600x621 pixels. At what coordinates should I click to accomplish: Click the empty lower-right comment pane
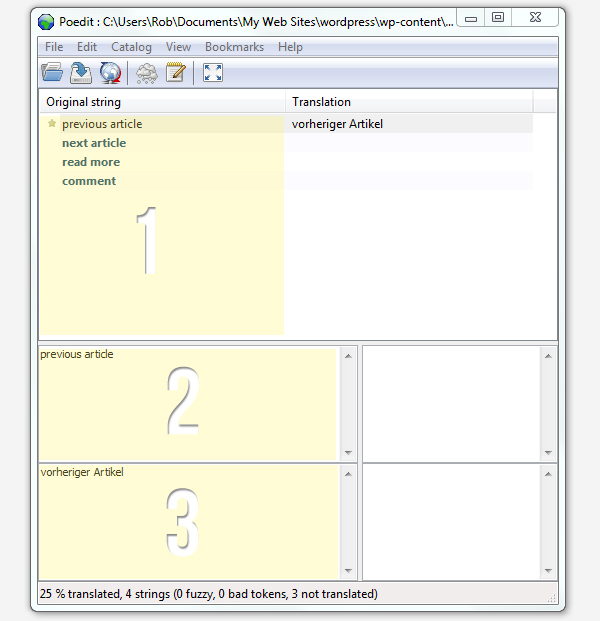pos(451,522)
